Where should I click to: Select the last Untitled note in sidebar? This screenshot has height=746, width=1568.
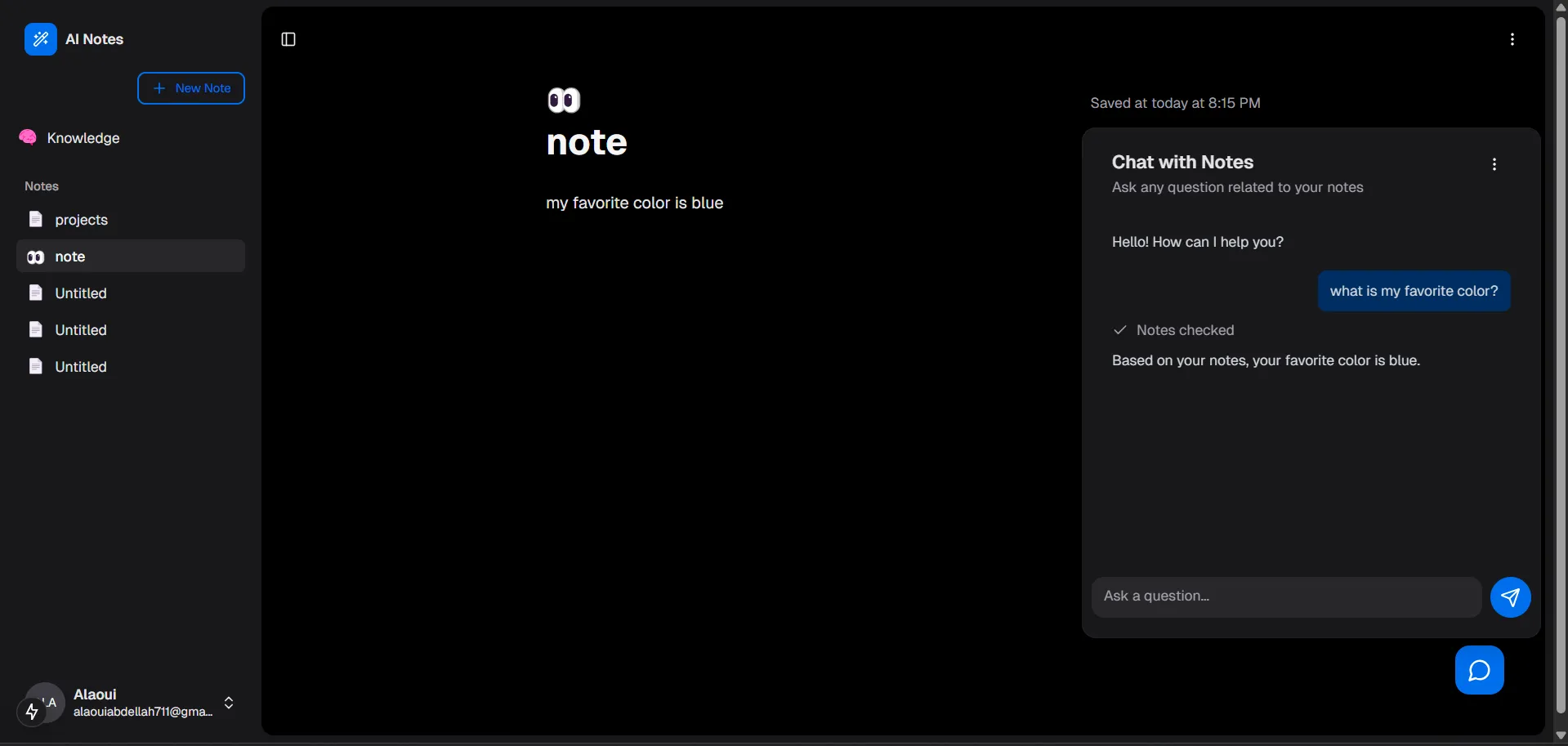81,366
